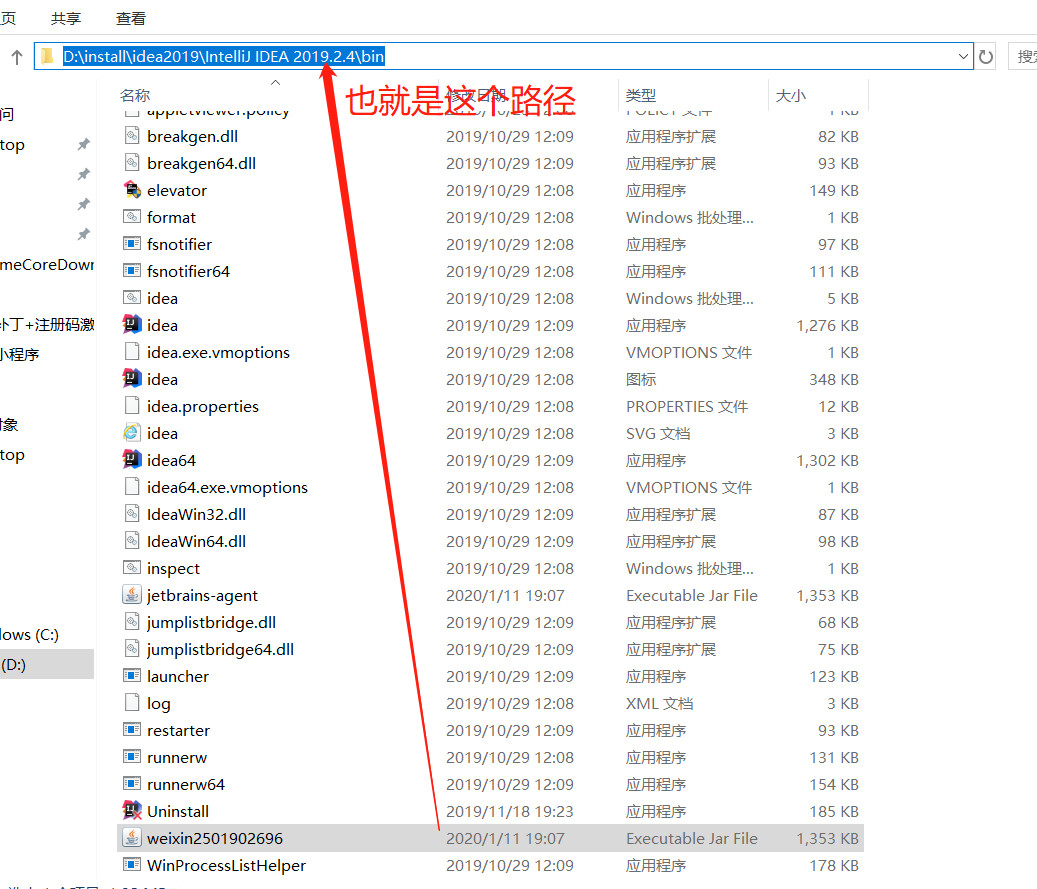Select the runnerw64 file name
This screenshot has height=889, width=1037.
pyautogui.click(x=186, y=784)
